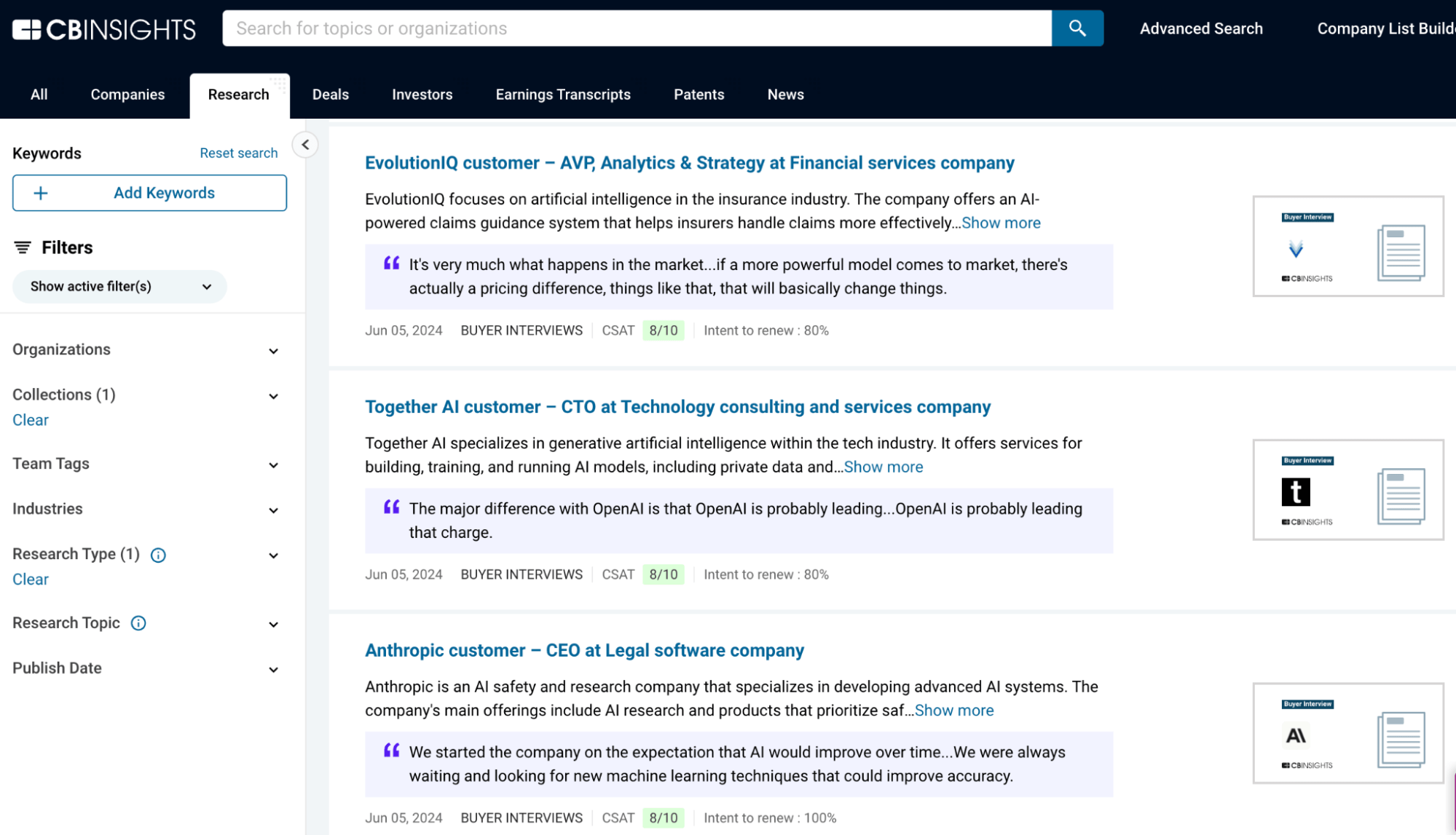Click the info icon next to Research Type

[x=159, y=555]
